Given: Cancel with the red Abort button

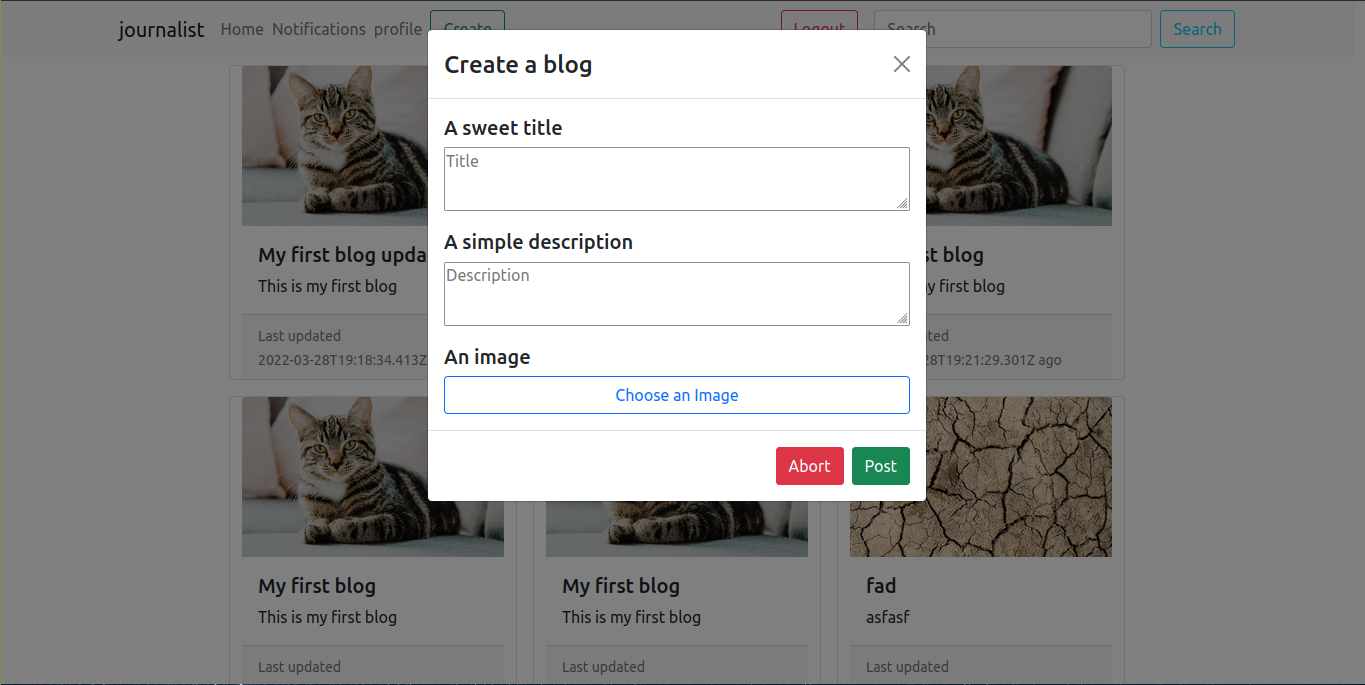Looking at the screenshot, I should (x=809, y=466).
